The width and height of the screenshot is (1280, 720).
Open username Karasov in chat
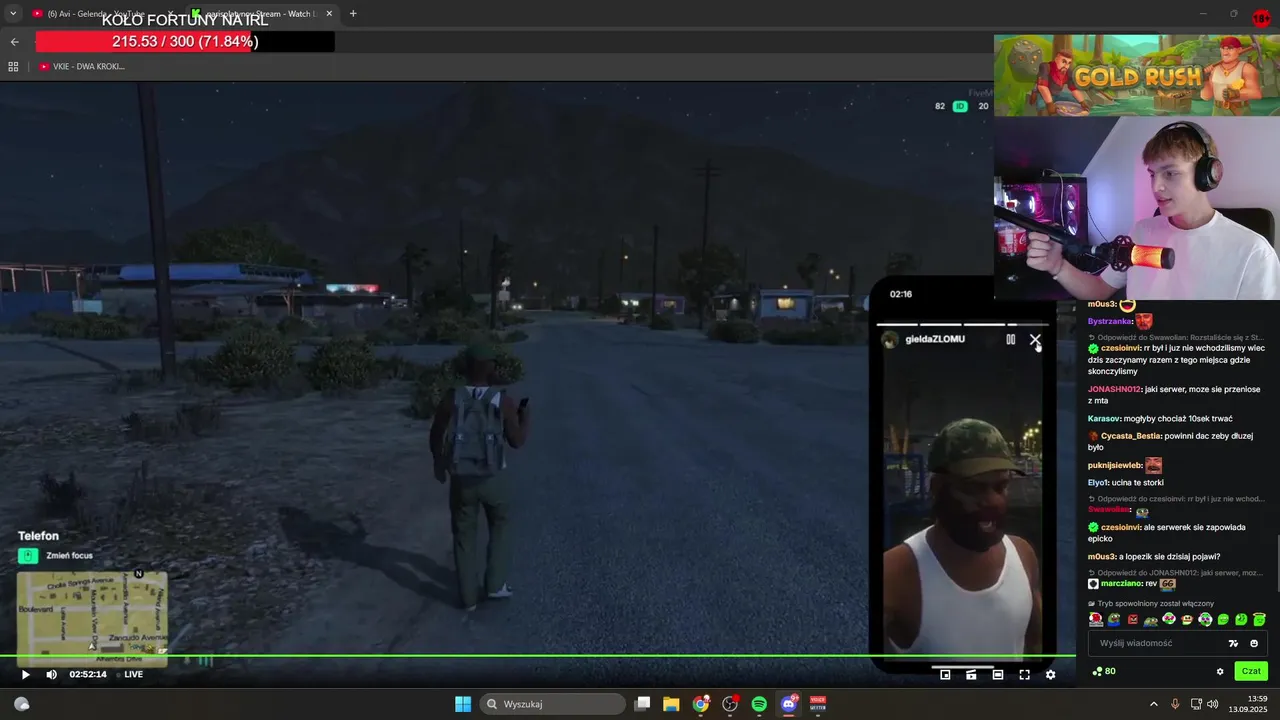(1105, 418)
